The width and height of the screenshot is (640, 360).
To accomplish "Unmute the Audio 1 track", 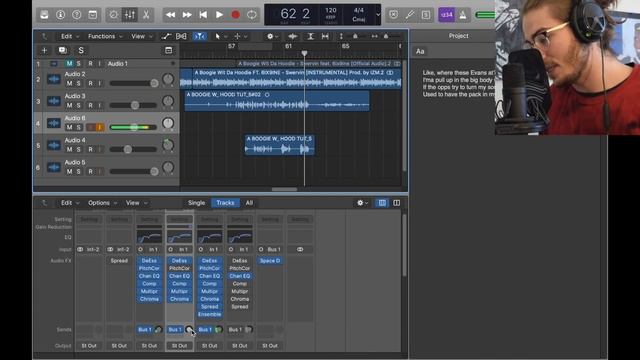I will pos(69,64).
